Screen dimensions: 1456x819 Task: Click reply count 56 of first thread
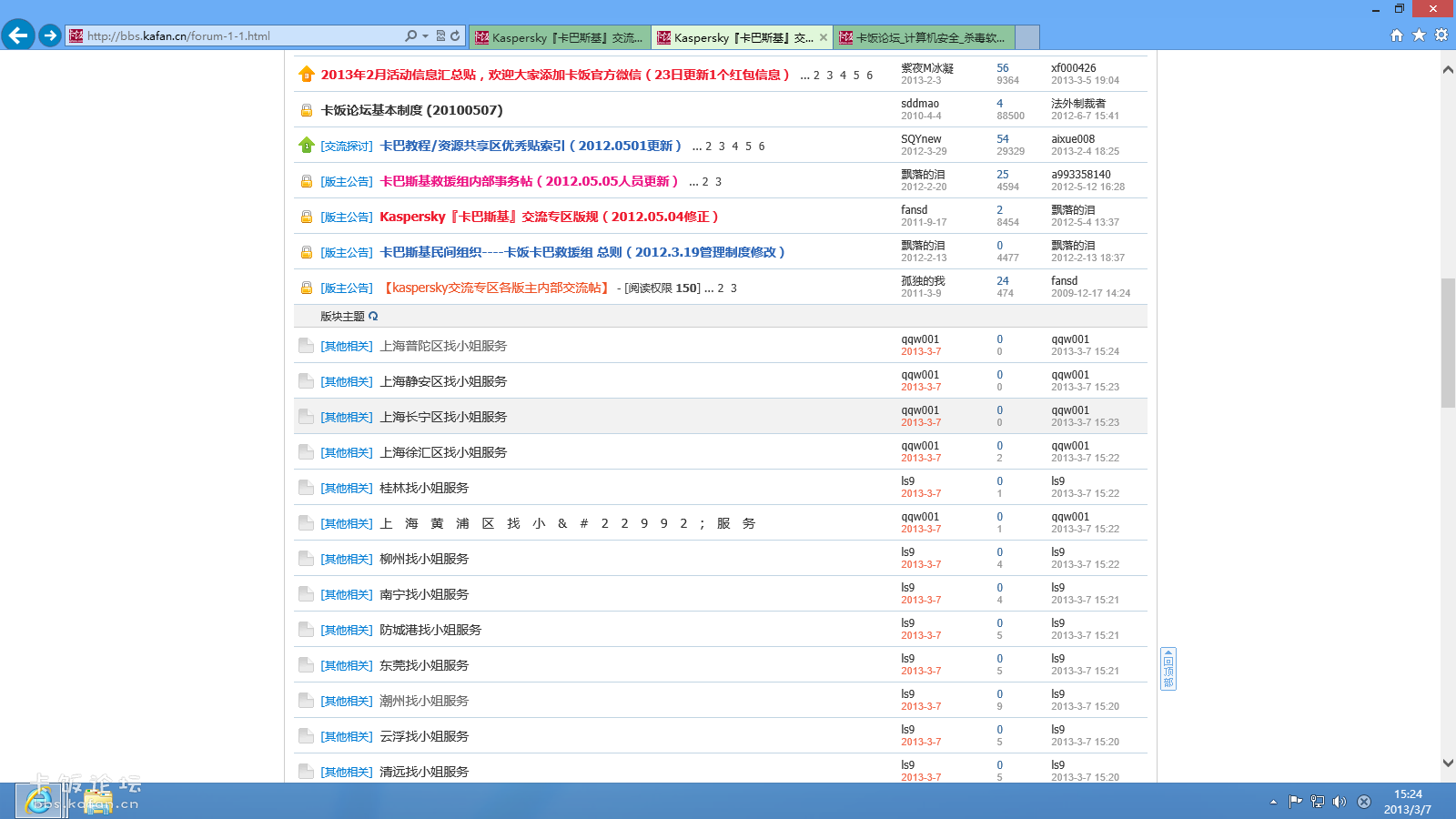point(1003,68)
